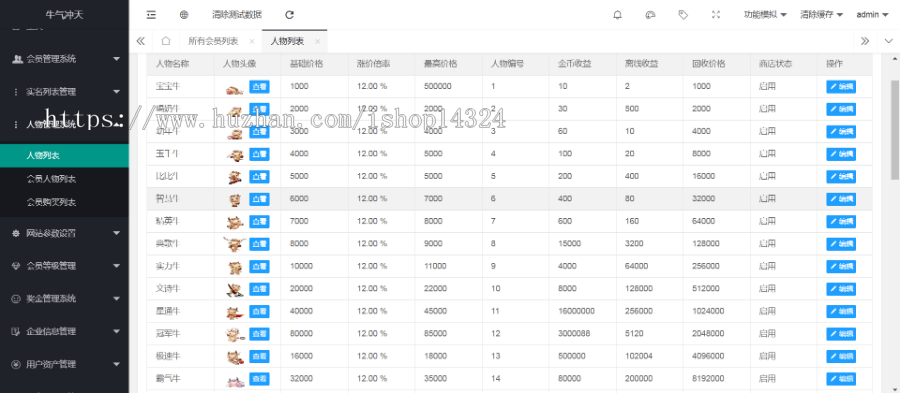Screen dimensions: 900x393
Task: Click avatar thumbnail in row numbered 8
Action: (234, 244)
